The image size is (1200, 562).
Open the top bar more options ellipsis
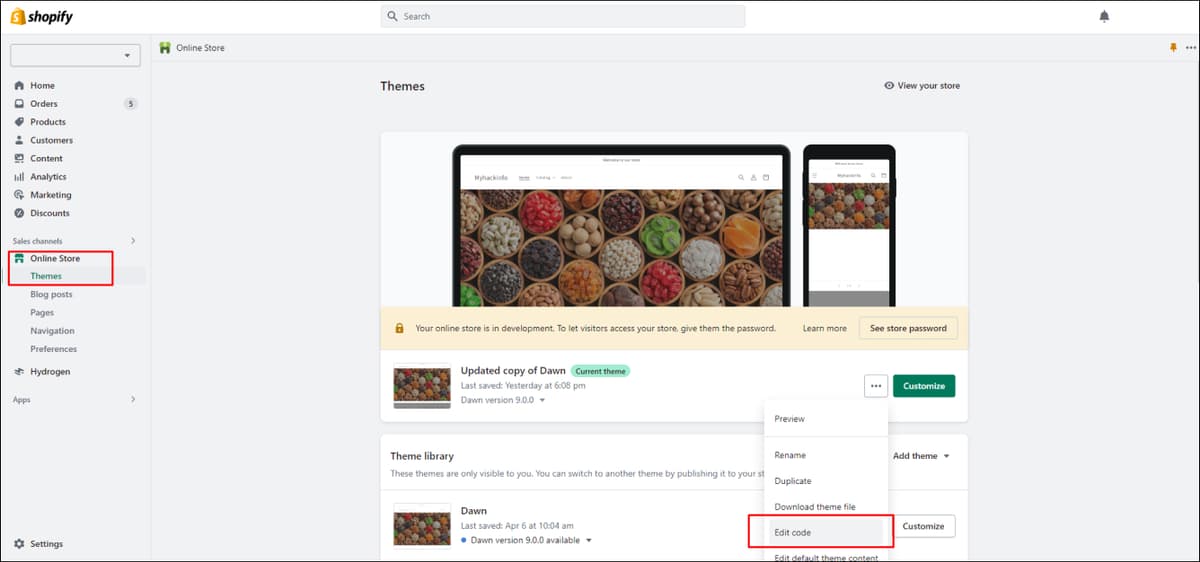click(1190, 48)
